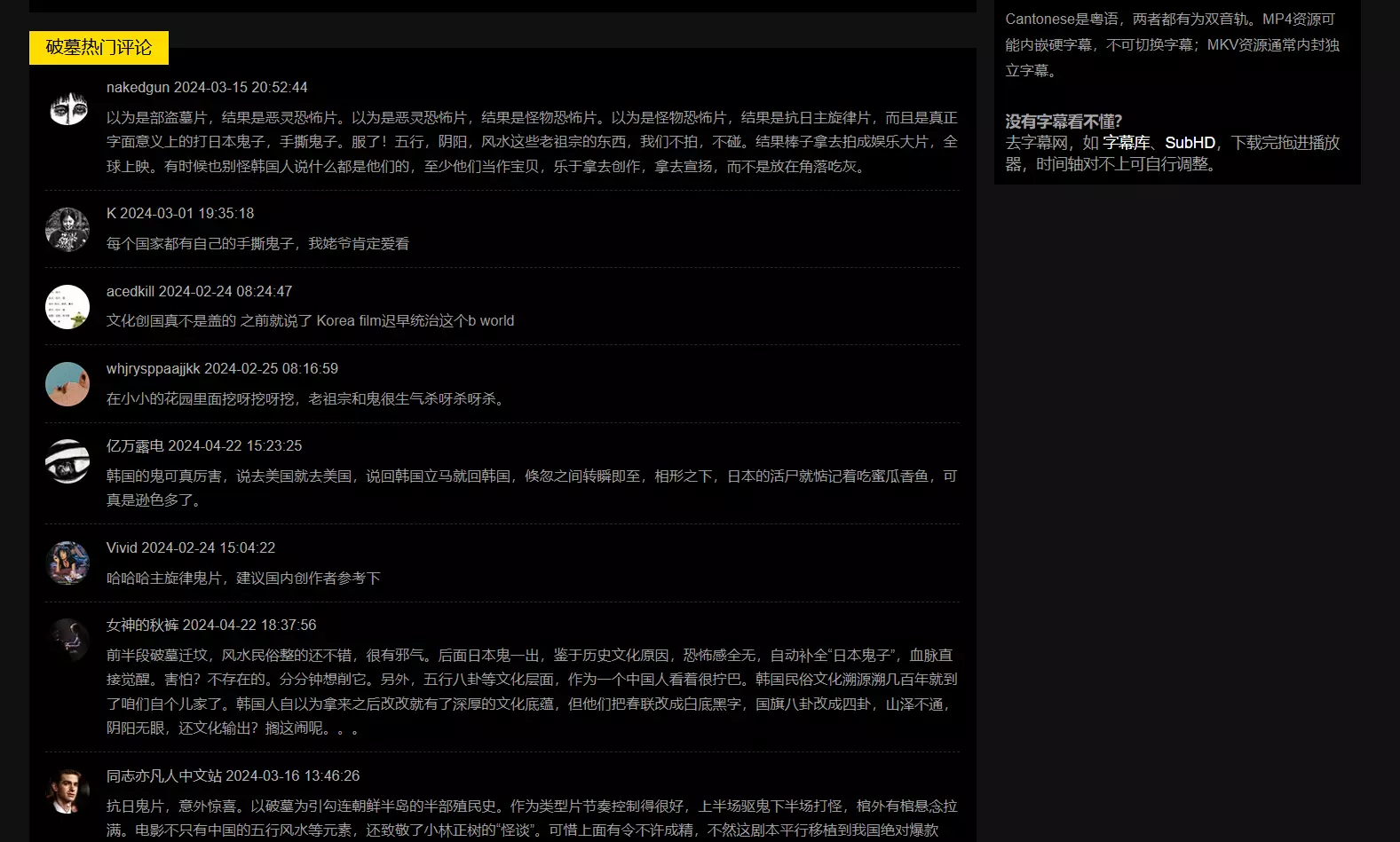Click the avatar beside whjrysppaajjkk's comment
This screenshot has height=842, width=1400.
(67, 384)
